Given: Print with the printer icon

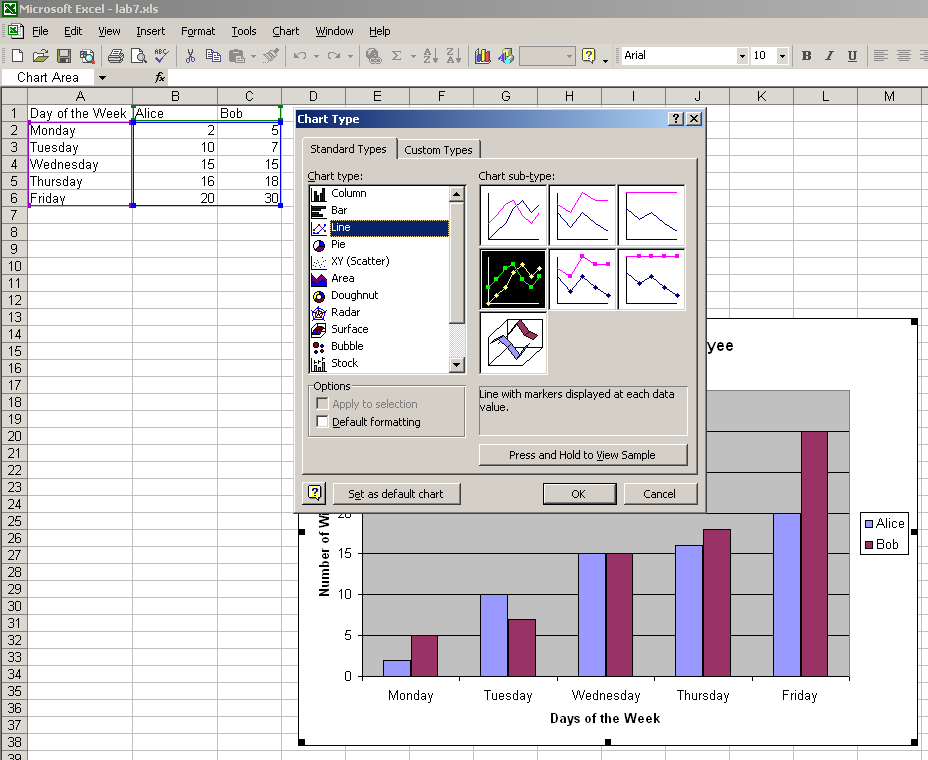Looking at the screenshot, I should tap(115, 56).
